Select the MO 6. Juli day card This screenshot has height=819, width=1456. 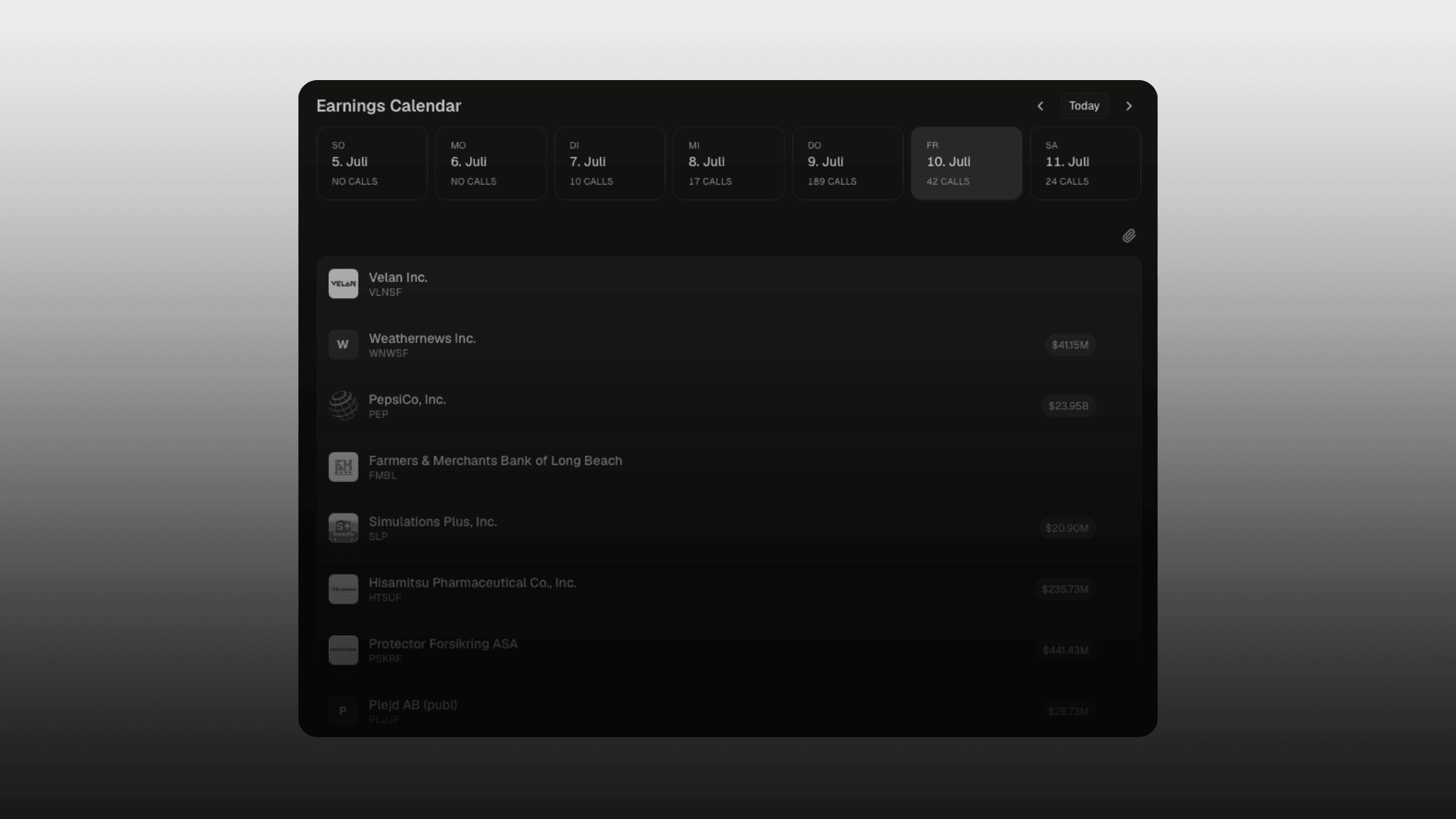[x=491, y=163]
